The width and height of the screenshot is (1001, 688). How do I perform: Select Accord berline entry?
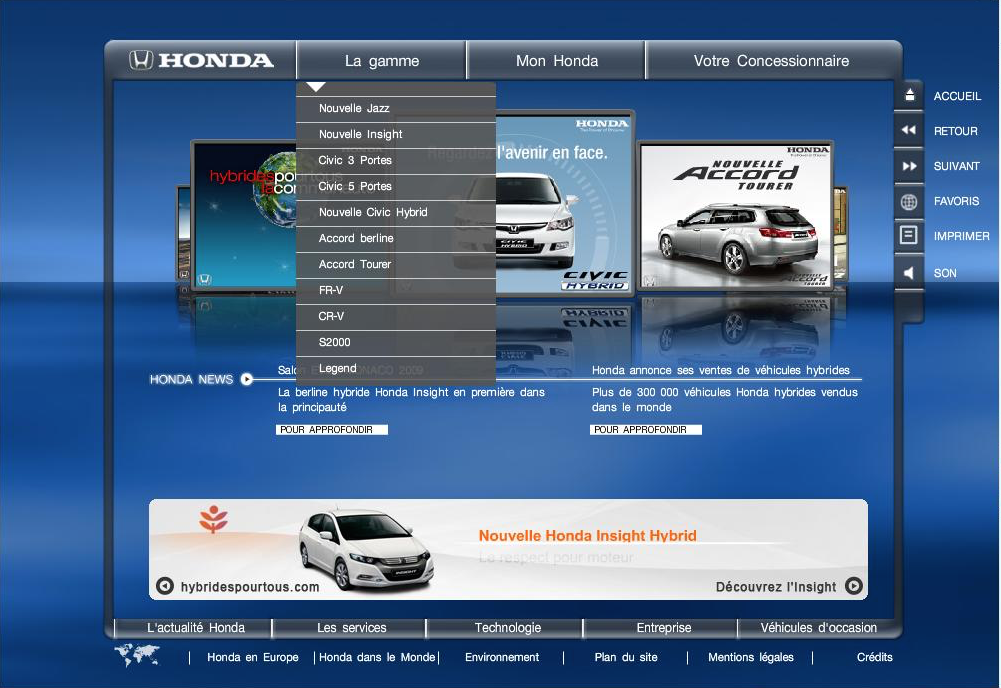click(x=396, y=238)
